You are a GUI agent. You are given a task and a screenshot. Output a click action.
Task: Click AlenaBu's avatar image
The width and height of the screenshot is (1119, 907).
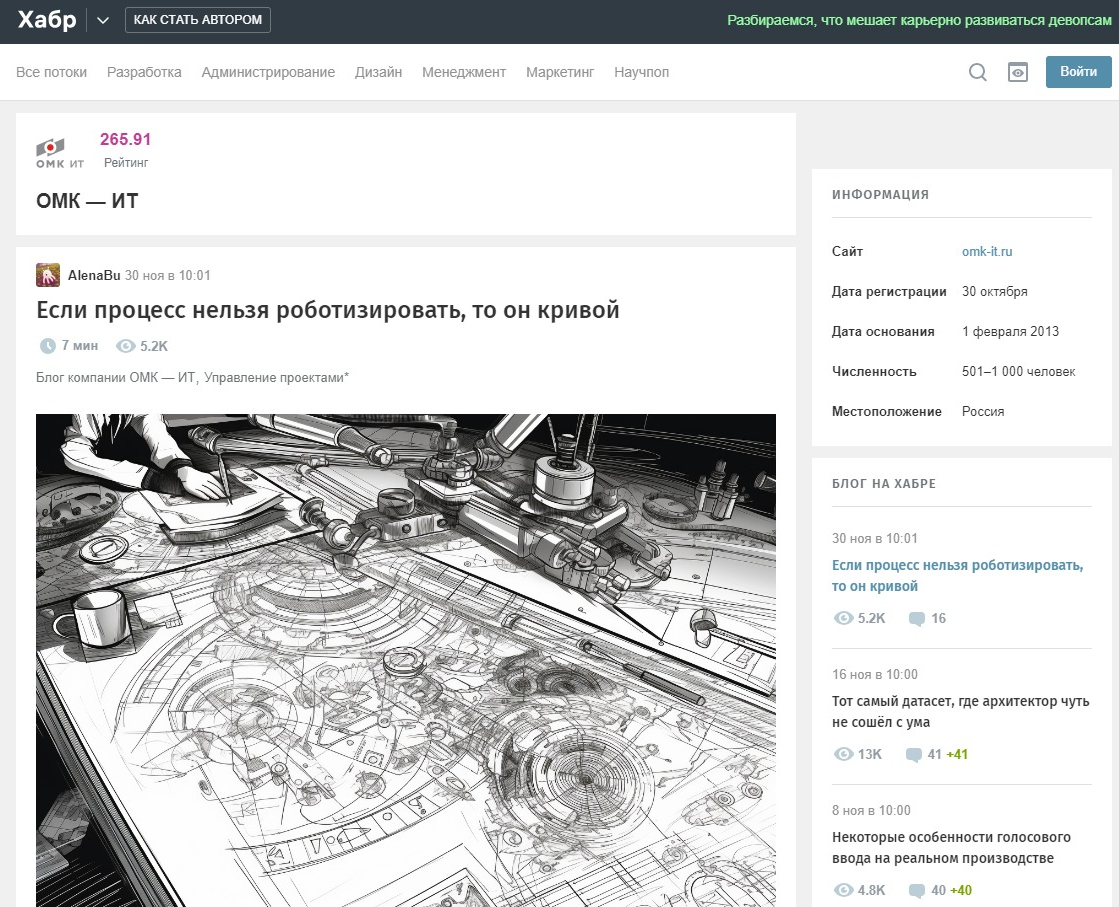click(x=48, y=275)
